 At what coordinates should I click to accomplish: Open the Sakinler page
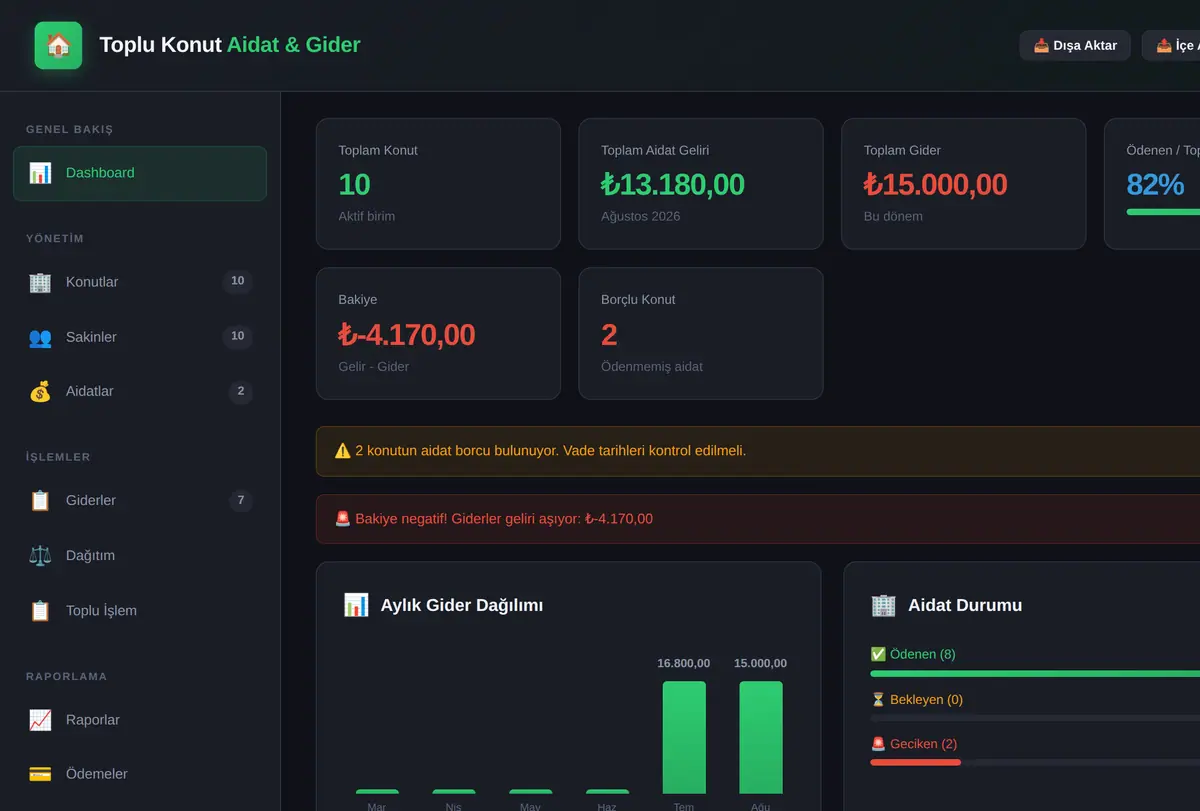click(140, 337)
